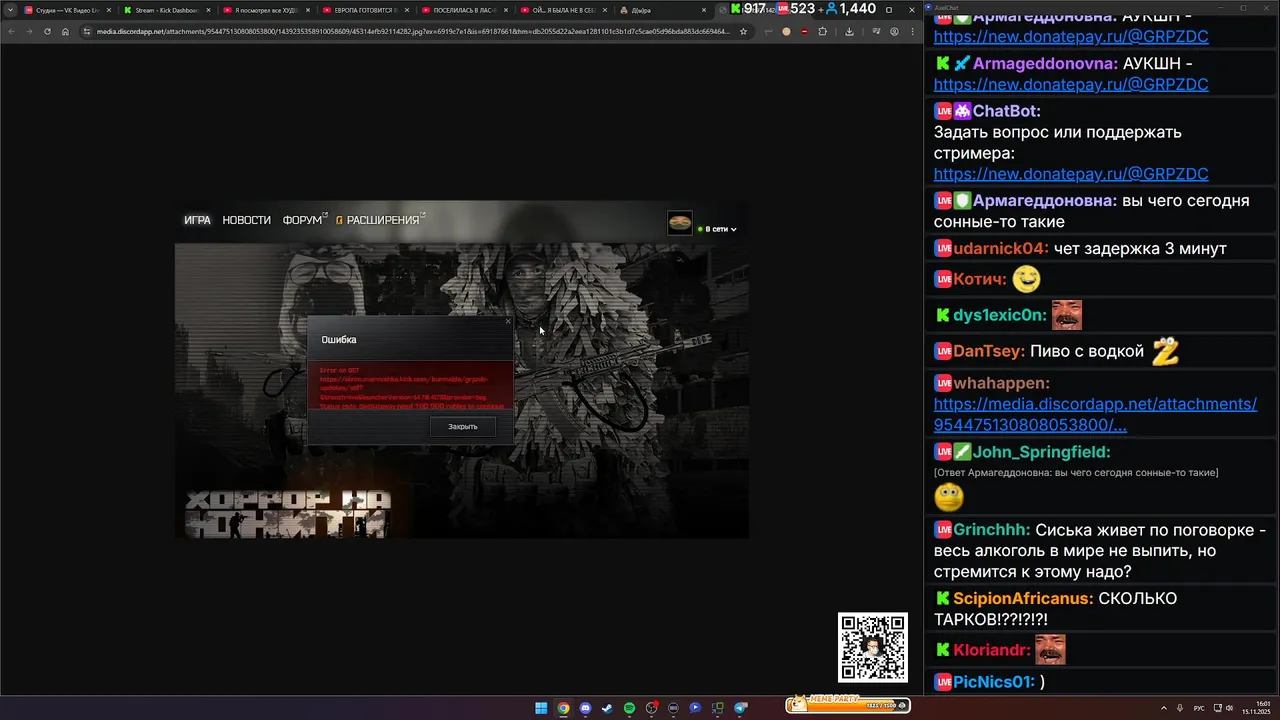Click the QR code overlay
Screen dimensions: 1280x720
(873, 647)
